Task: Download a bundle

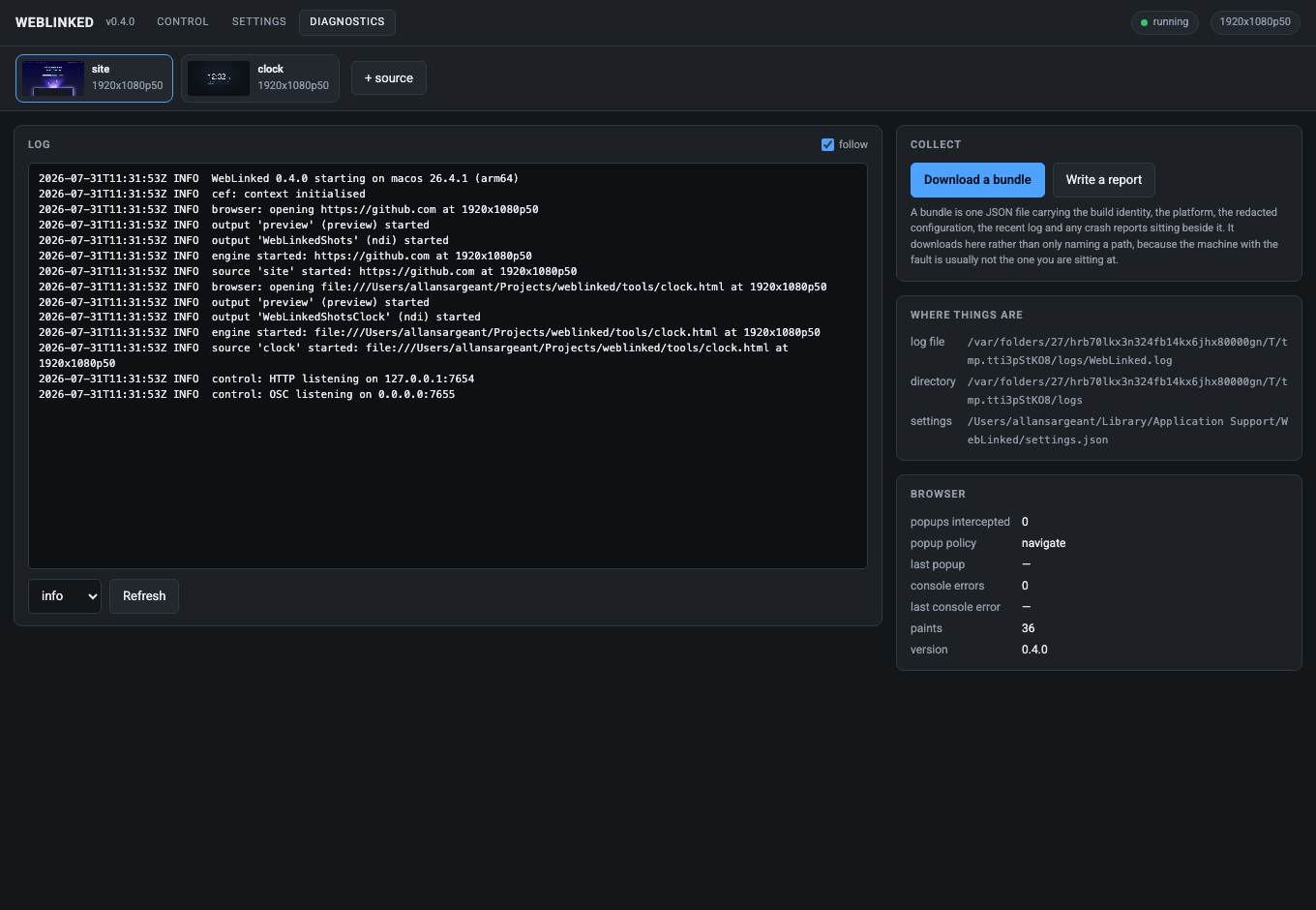Action: (x=977, y=180)
